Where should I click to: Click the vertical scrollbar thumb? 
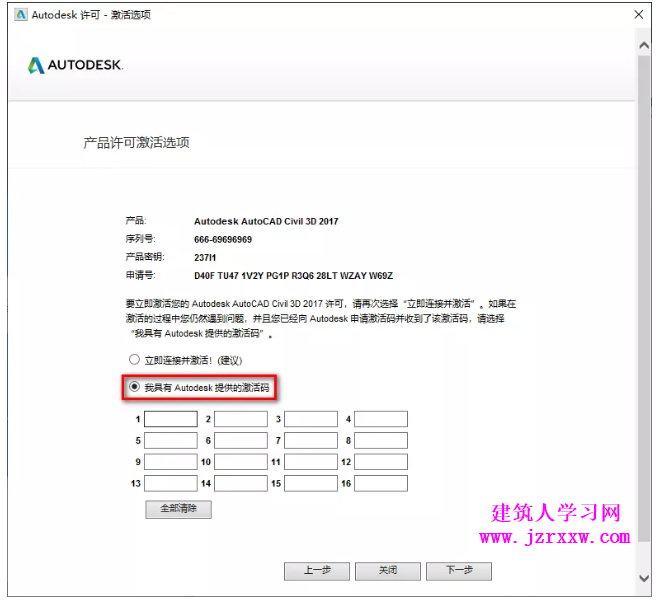tap(644, 298)
